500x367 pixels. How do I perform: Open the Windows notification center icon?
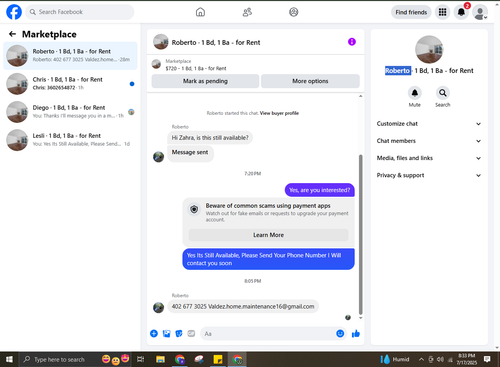click(x=487, y=359)
